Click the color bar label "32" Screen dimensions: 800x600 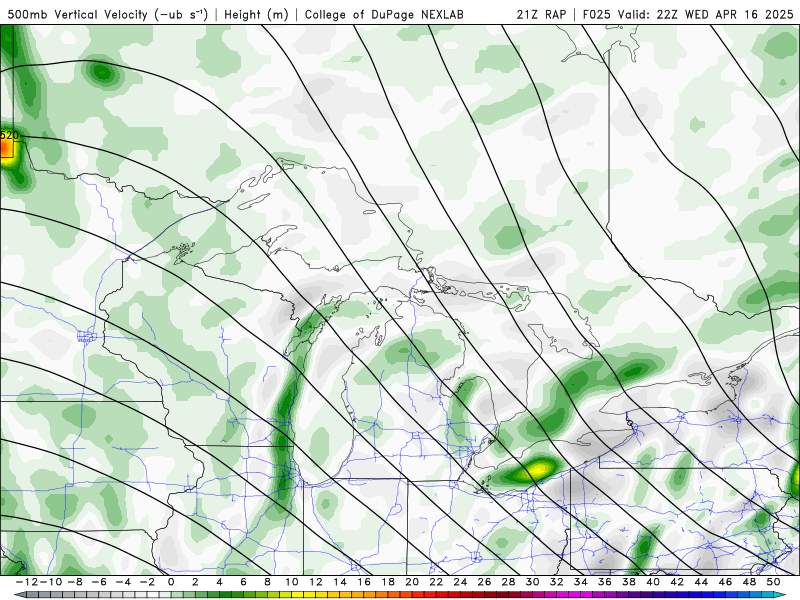pyautogui.click(x=557, y=582)
